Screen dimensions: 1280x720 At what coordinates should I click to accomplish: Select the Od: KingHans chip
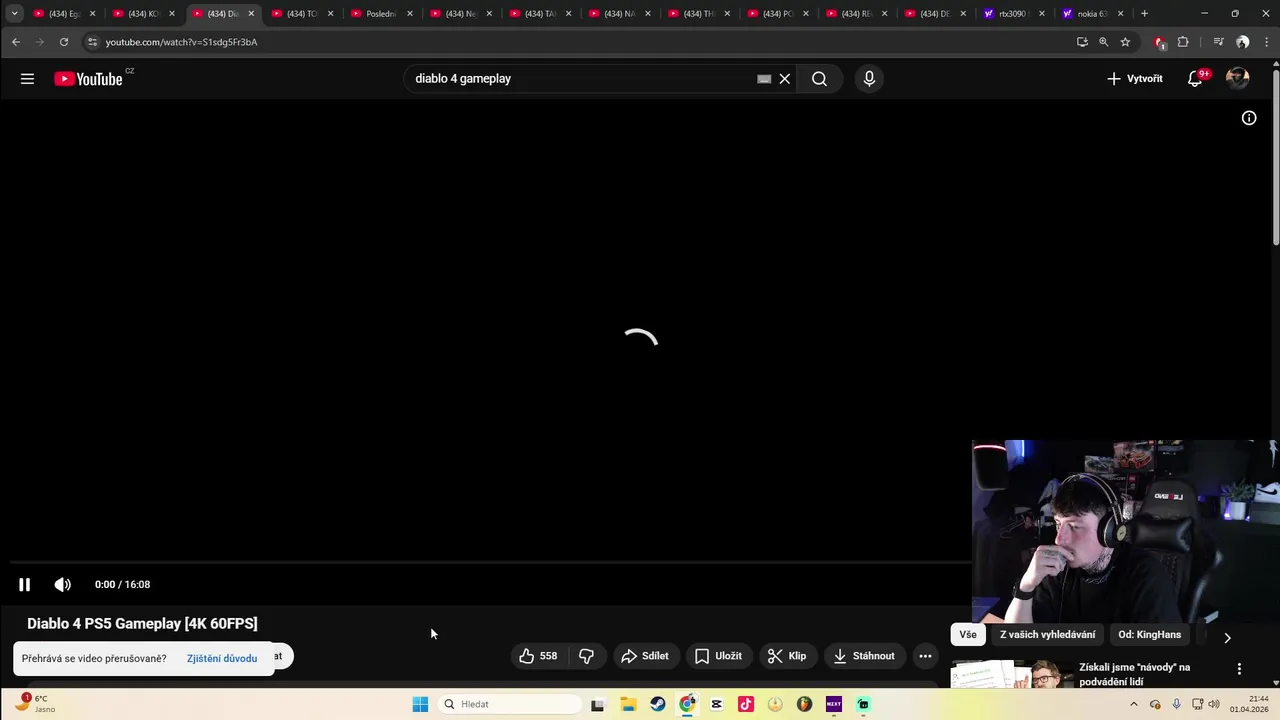coord(1149,635)
